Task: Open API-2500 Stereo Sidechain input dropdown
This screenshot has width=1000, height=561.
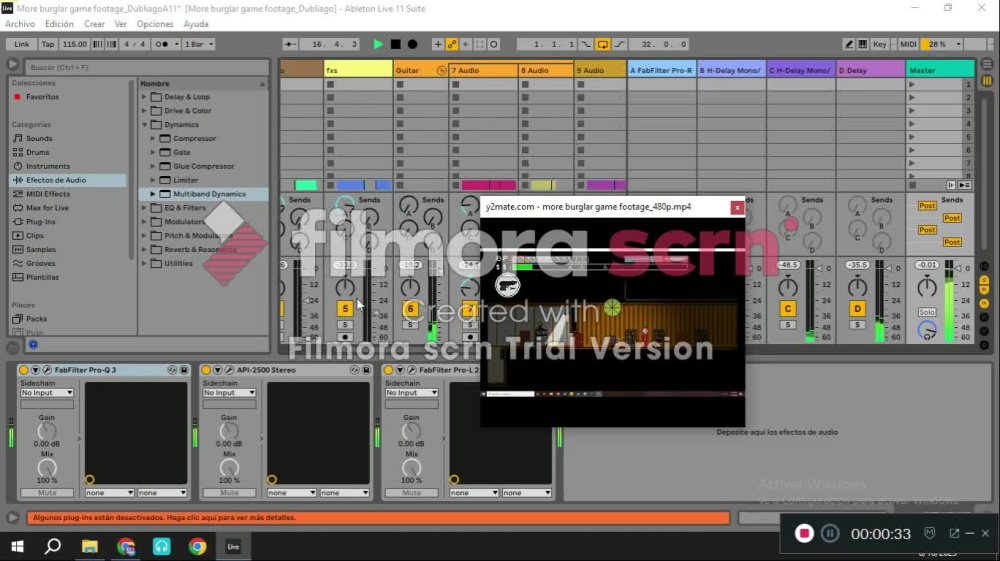Action: (x=229, y=393)
